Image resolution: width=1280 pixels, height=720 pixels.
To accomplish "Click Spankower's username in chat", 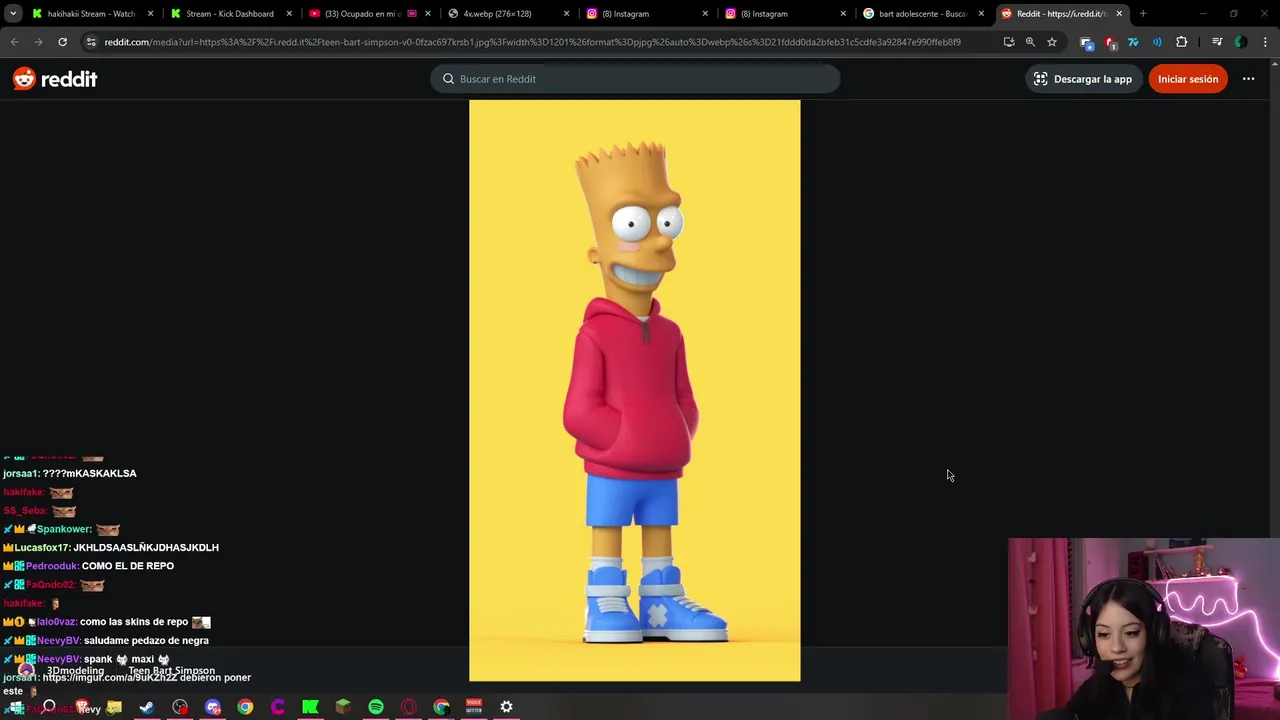I will pyautogui.click(x=64, y=529).
